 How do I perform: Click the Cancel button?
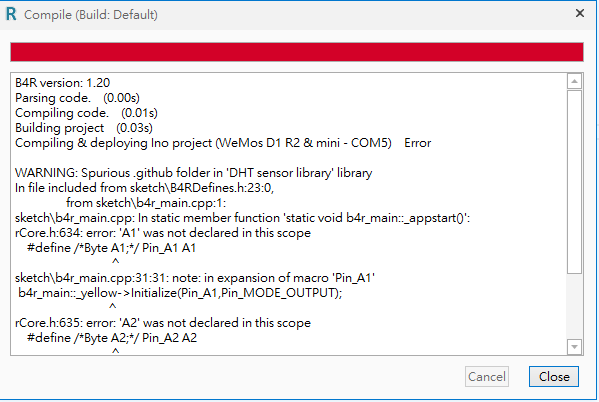point(487,377)
